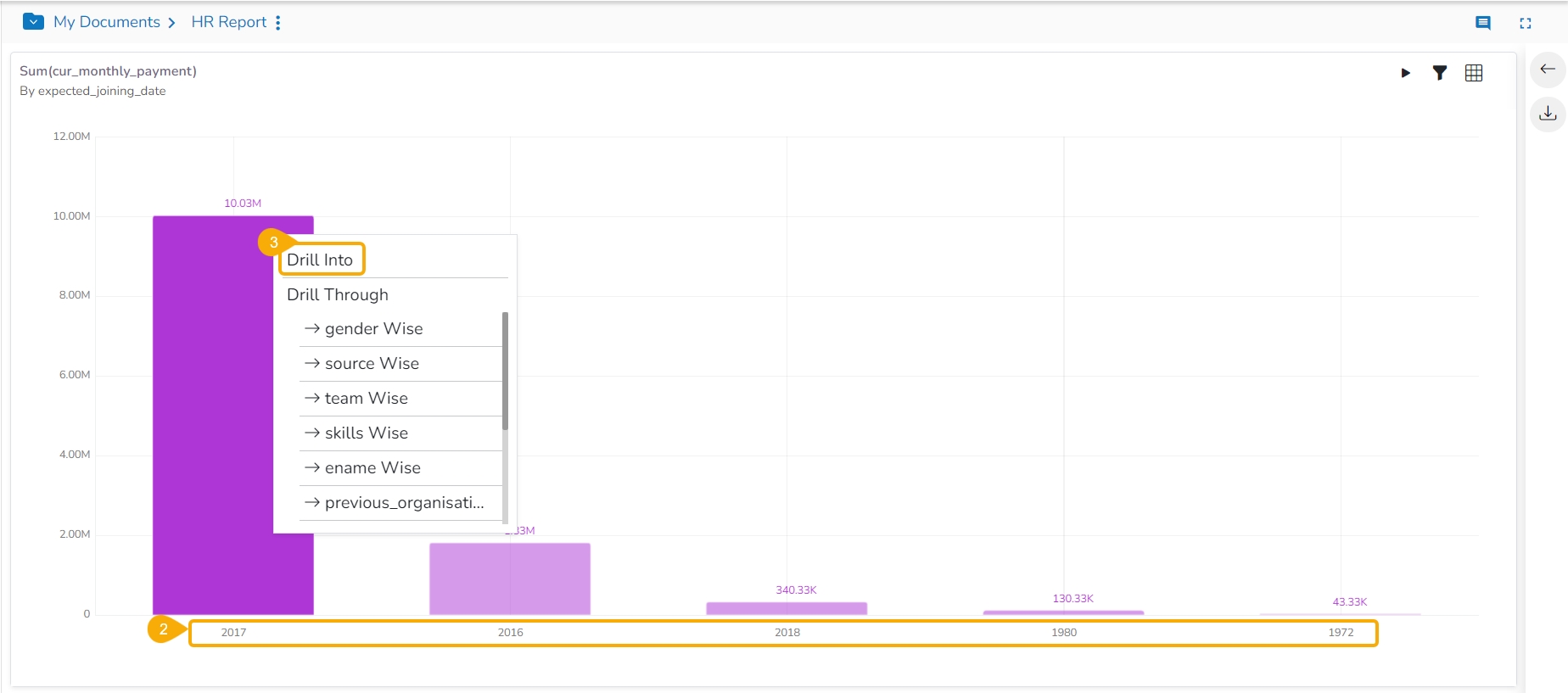Go to My Documents breadcrumb
The width and height of the screenshot is (1568, 693).
(107, 22)
